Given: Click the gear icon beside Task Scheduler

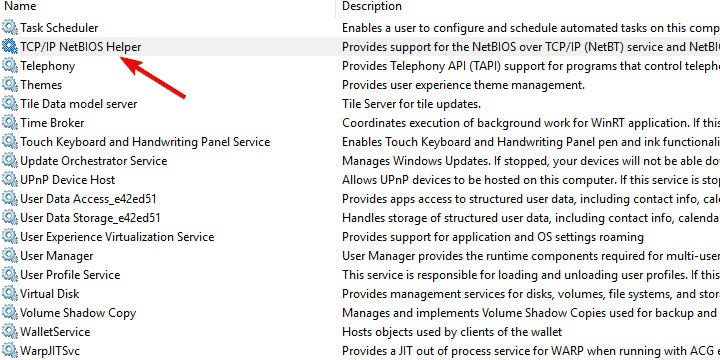Looking at the screenshot, I should coord(9,28).
